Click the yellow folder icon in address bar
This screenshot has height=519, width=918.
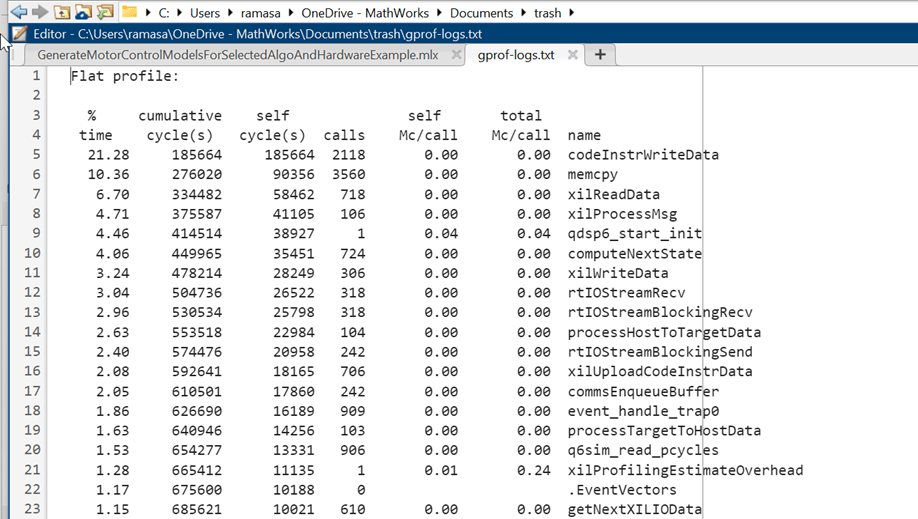click(x=129, y=12)
